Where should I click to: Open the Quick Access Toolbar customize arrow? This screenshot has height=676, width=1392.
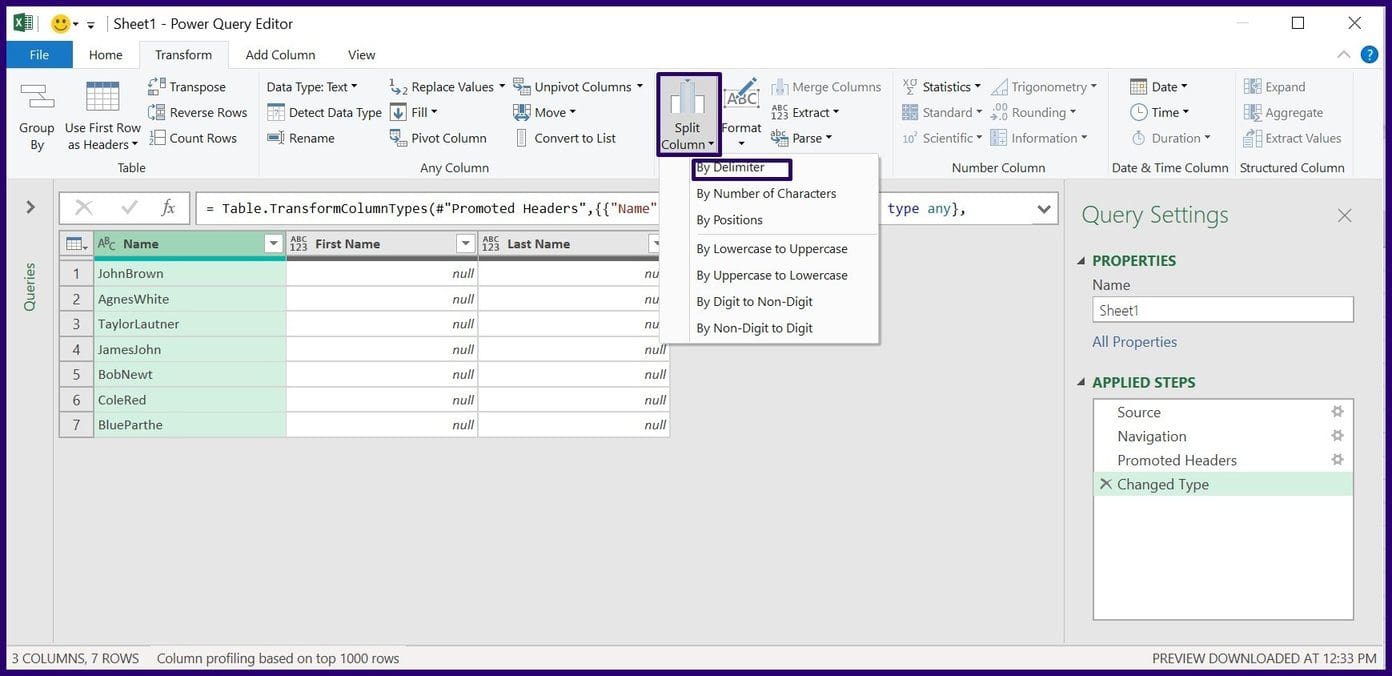(91, 24)
